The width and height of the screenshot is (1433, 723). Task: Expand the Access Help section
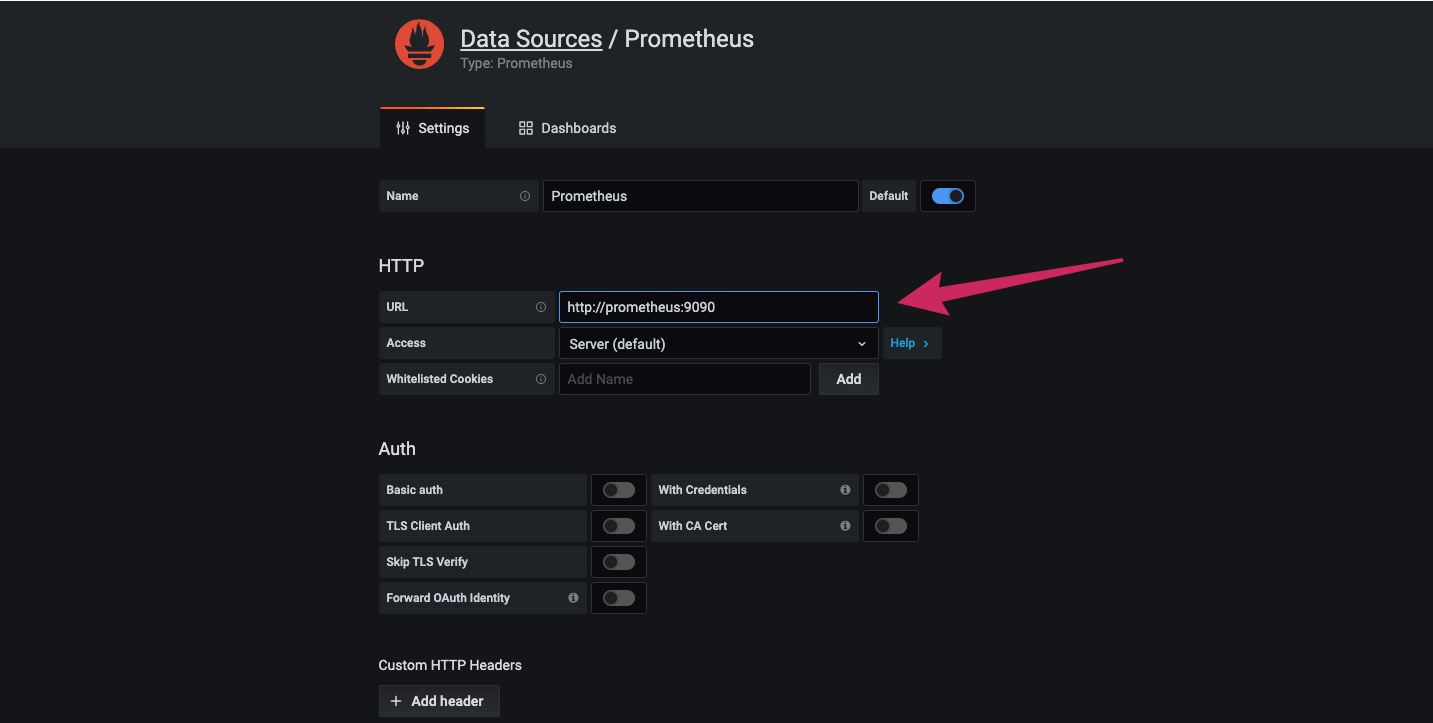coord(911,343)
